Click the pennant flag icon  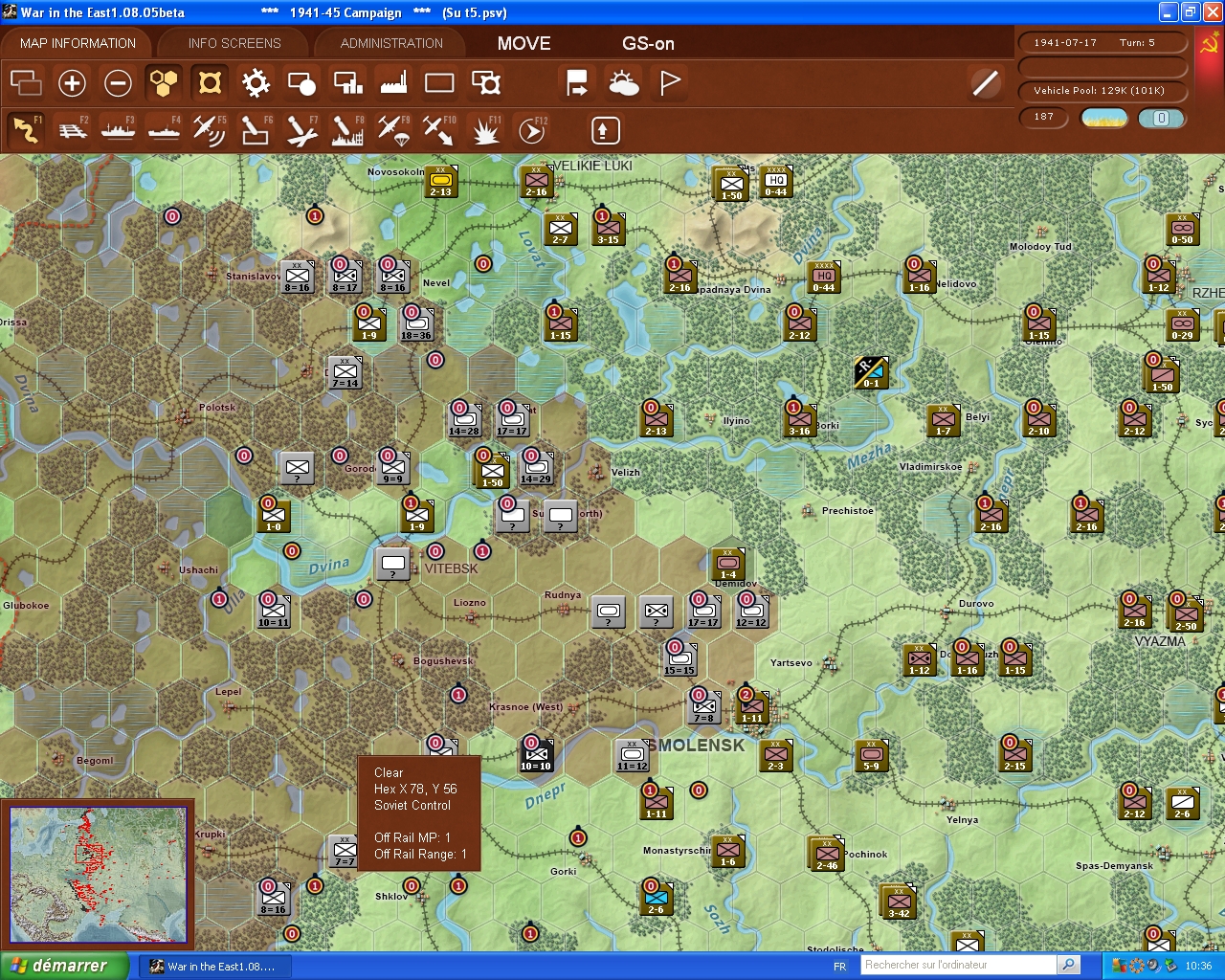(670, 83)
